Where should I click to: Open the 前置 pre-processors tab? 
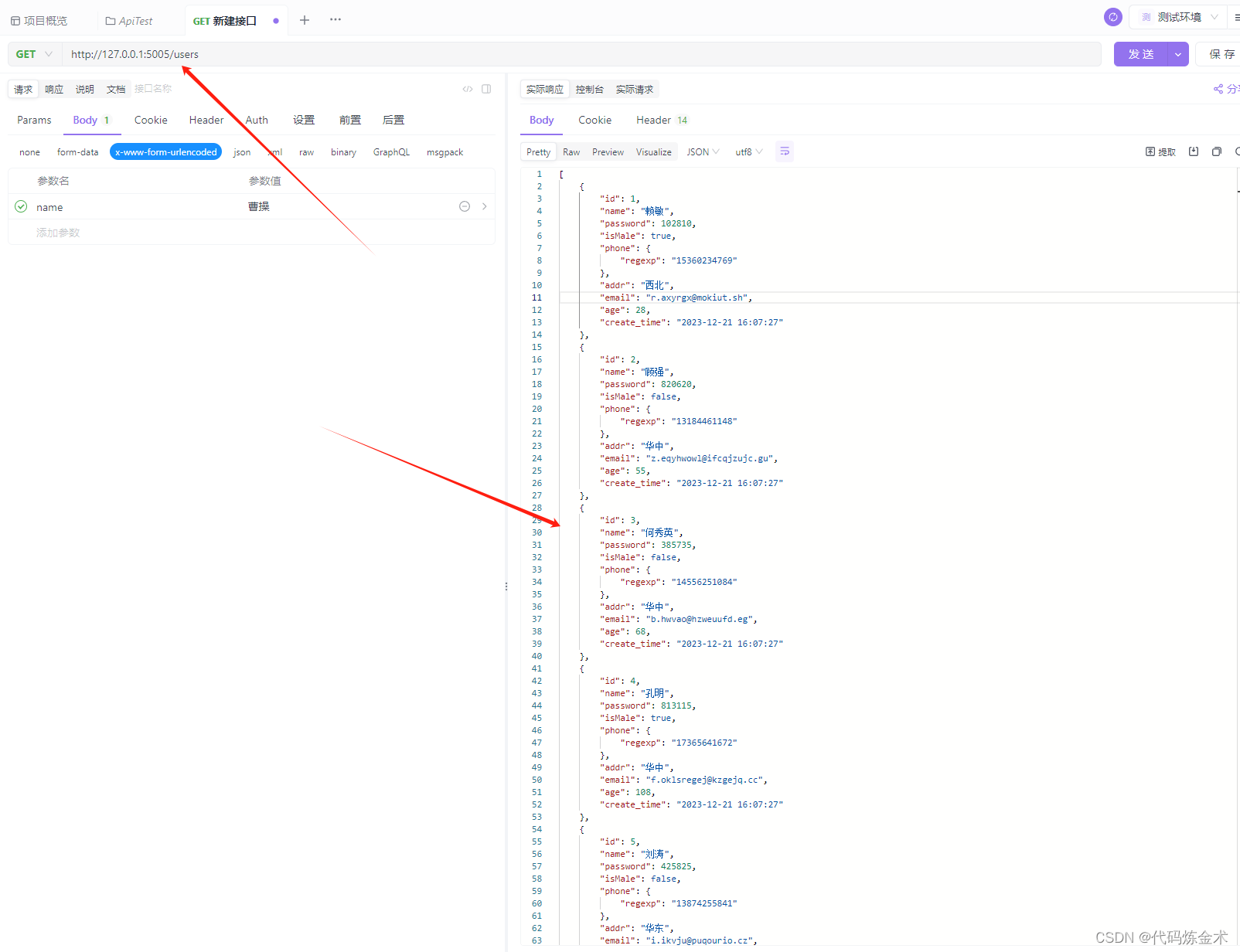(x=350, y=120)
